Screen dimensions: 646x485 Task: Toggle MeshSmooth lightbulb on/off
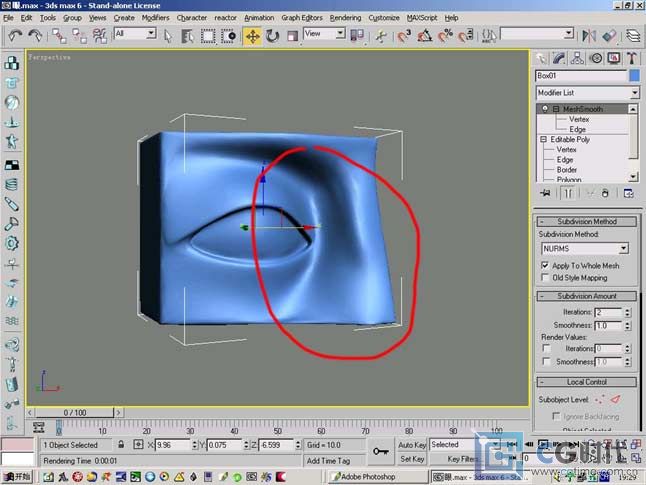coord(545,109)
